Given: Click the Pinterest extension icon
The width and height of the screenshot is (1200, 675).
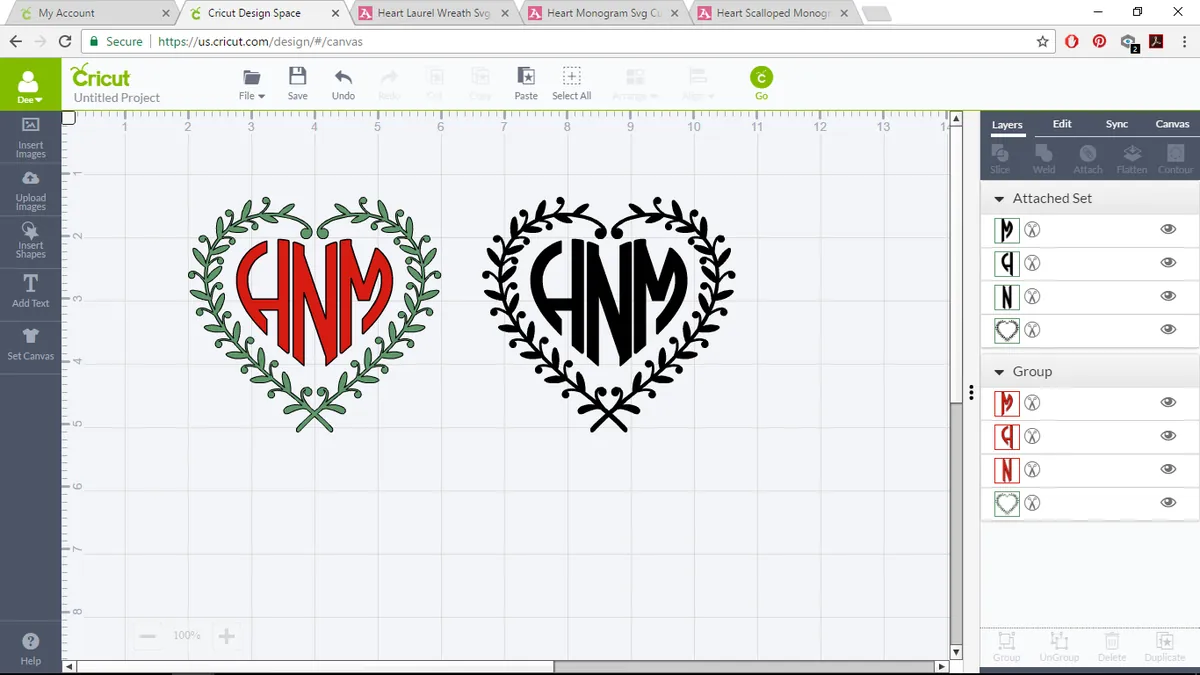Looking at the screenshot, I should coord(1099,42).
